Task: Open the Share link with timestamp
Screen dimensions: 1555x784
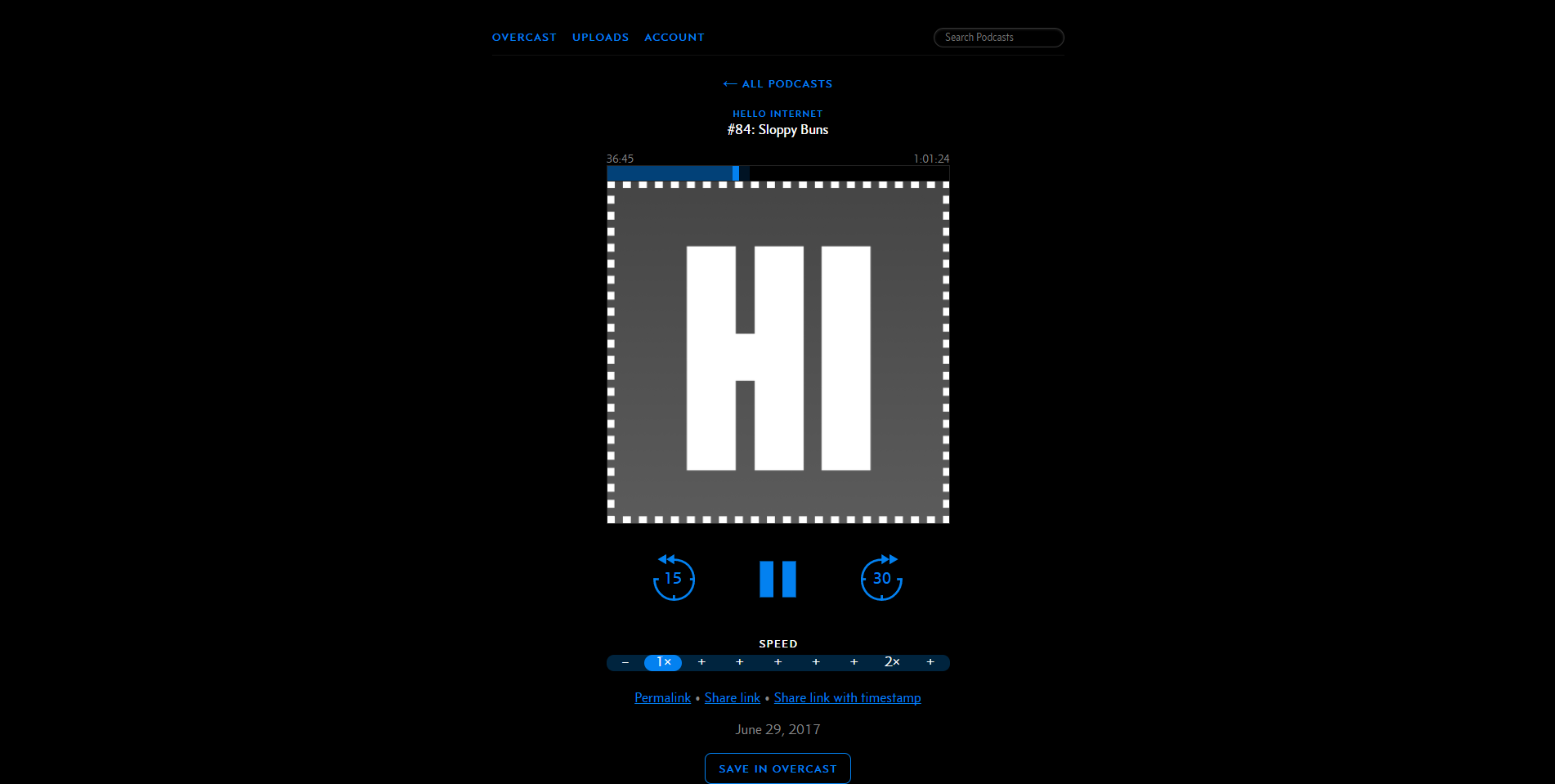Action: [847, 697]
